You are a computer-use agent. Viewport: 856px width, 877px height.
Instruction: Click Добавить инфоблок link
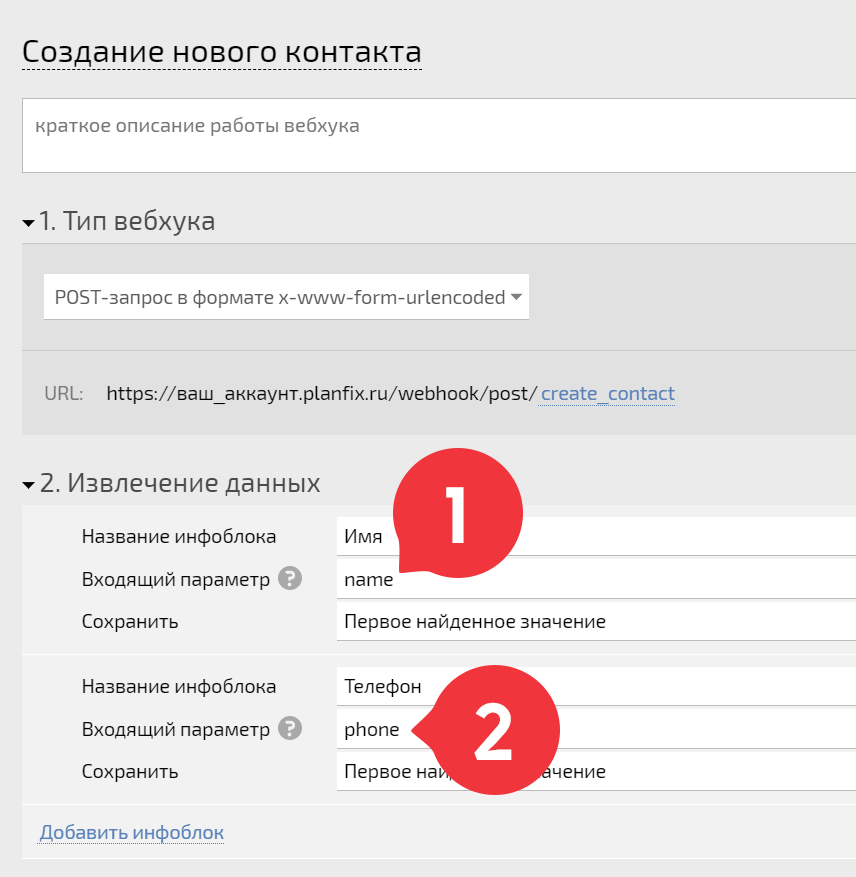[x=131, y=832]
